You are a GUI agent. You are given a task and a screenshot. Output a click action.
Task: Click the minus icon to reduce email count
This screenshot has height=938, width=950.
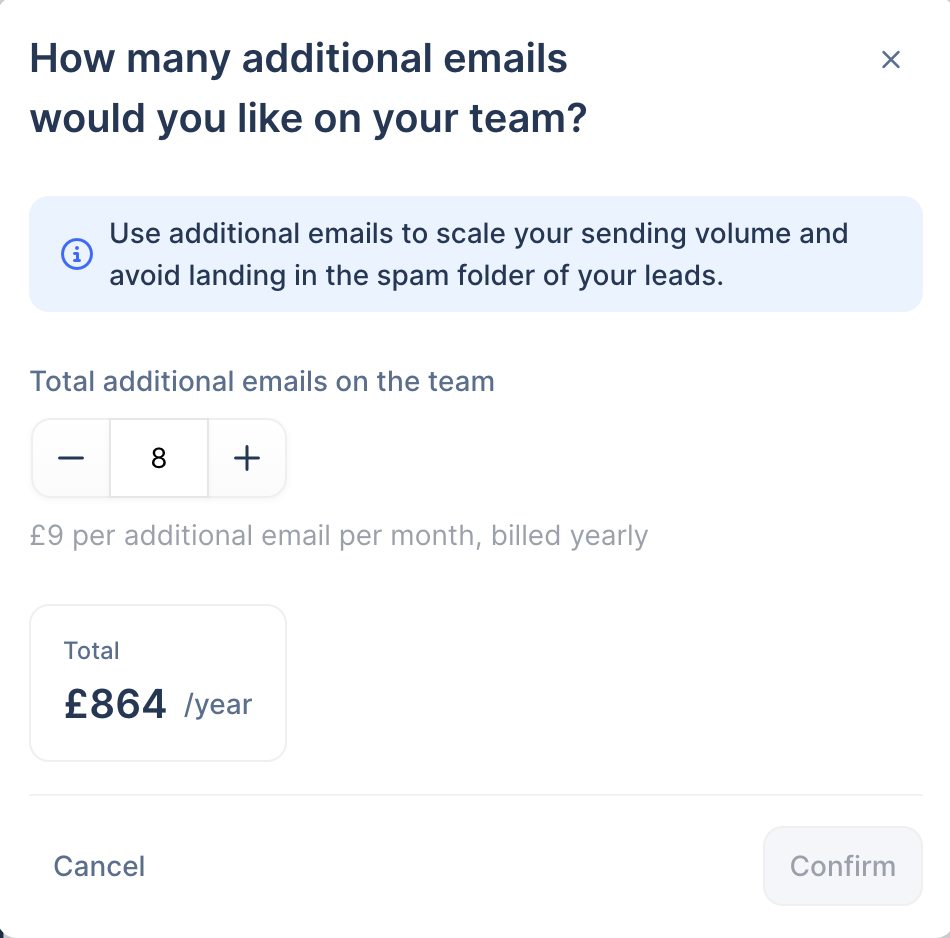(x=70, y=457)
